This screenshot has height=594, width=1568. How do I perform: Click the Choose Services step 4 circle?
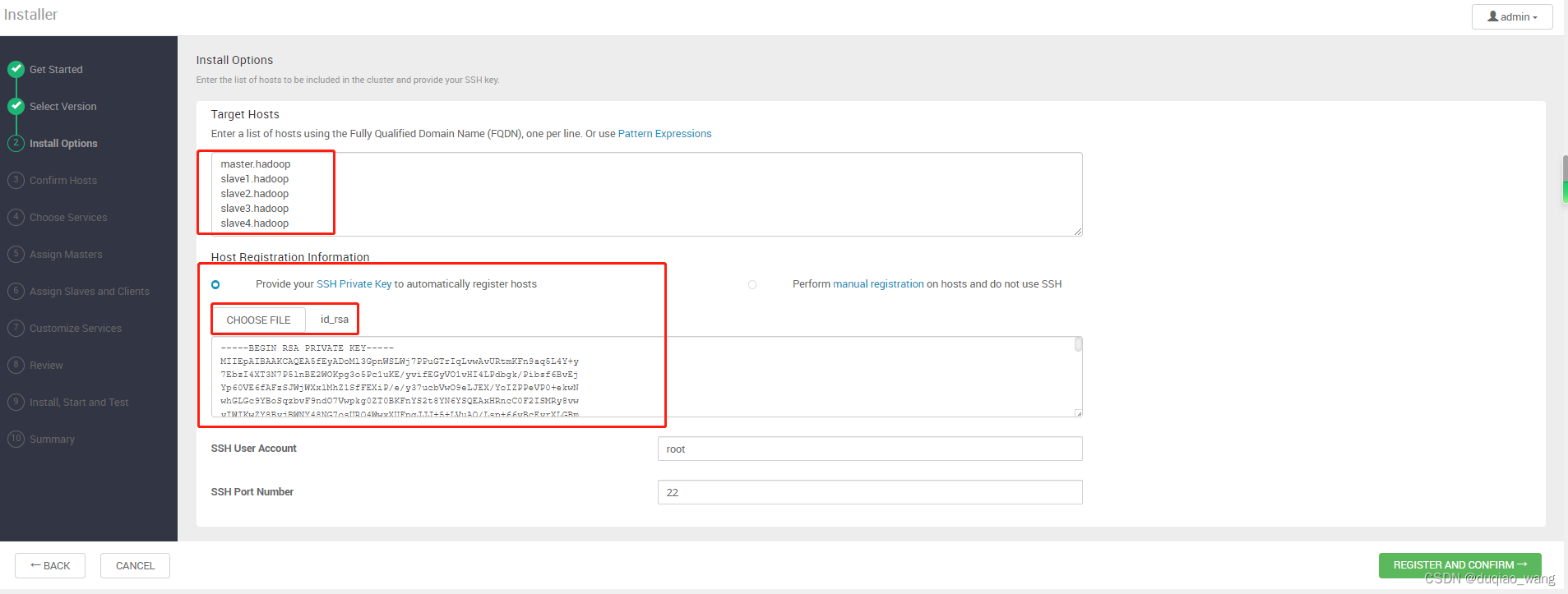16,217
